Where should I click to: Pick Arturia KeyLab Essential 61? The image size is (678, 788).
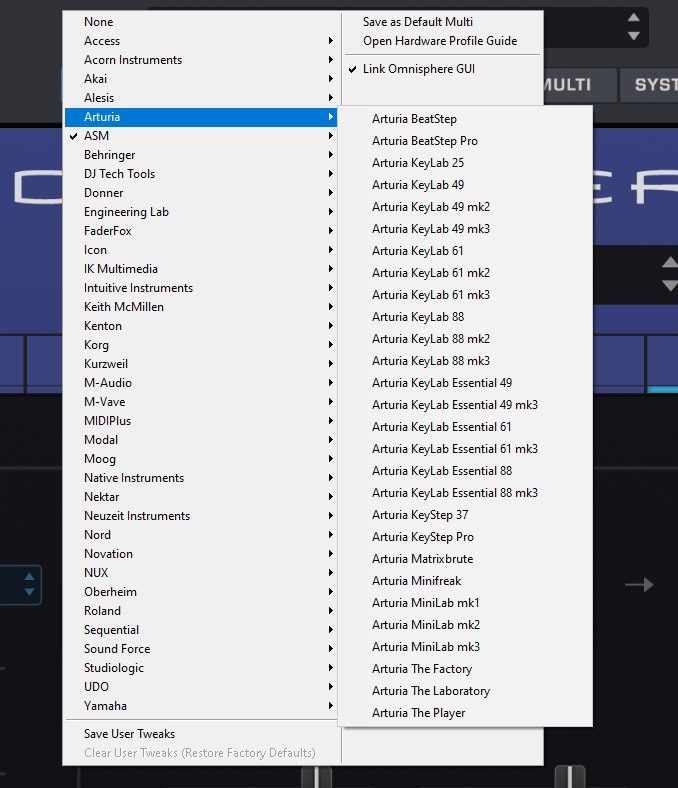465,427
